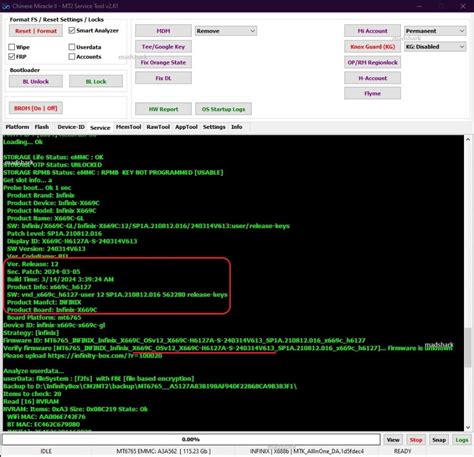The image size is (474, 457).
Task: Click the log scrollbar up arrow
Action: point(468,140)
